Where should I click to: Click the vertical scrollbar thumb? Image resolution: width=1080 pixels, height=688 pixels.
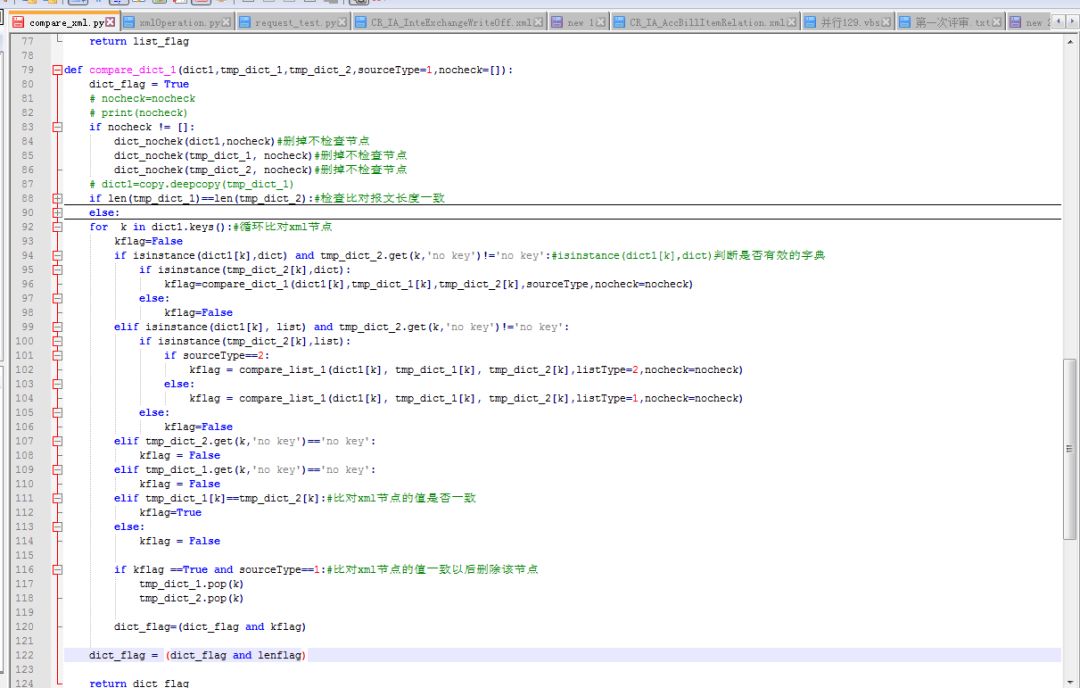(1070, 448)
